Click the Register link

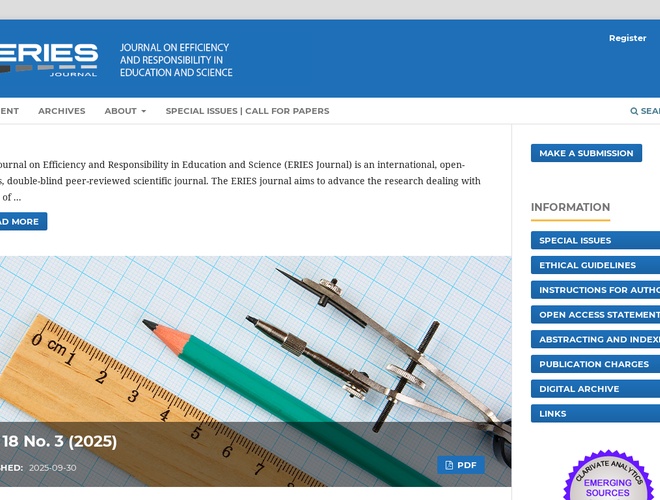coord(627,38)
